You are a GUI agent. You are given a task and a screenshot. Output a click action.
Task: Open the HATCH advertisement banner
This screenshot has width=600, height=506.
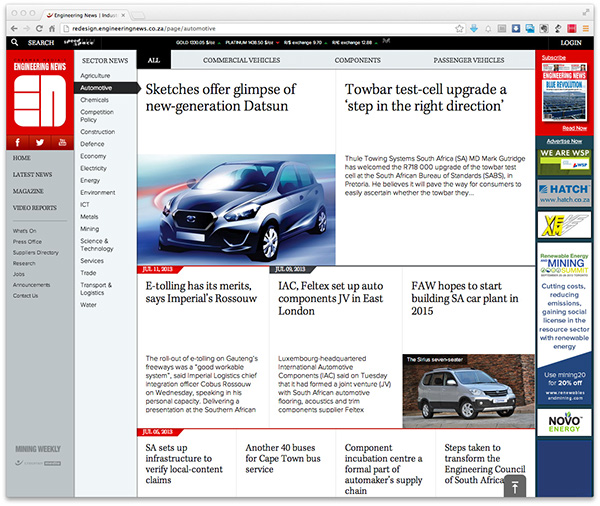[564, 193]
